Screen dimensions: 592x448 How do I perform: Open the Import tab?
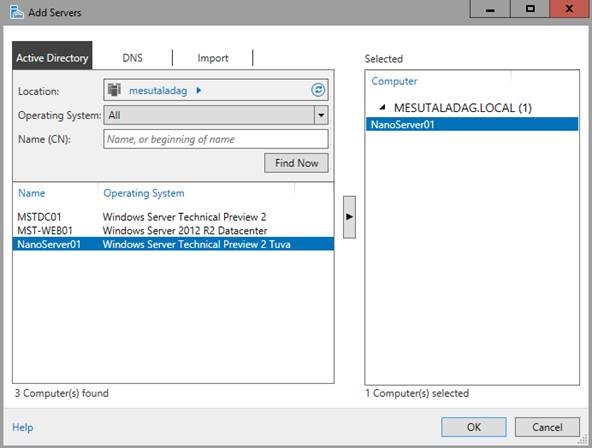point(213,58)
